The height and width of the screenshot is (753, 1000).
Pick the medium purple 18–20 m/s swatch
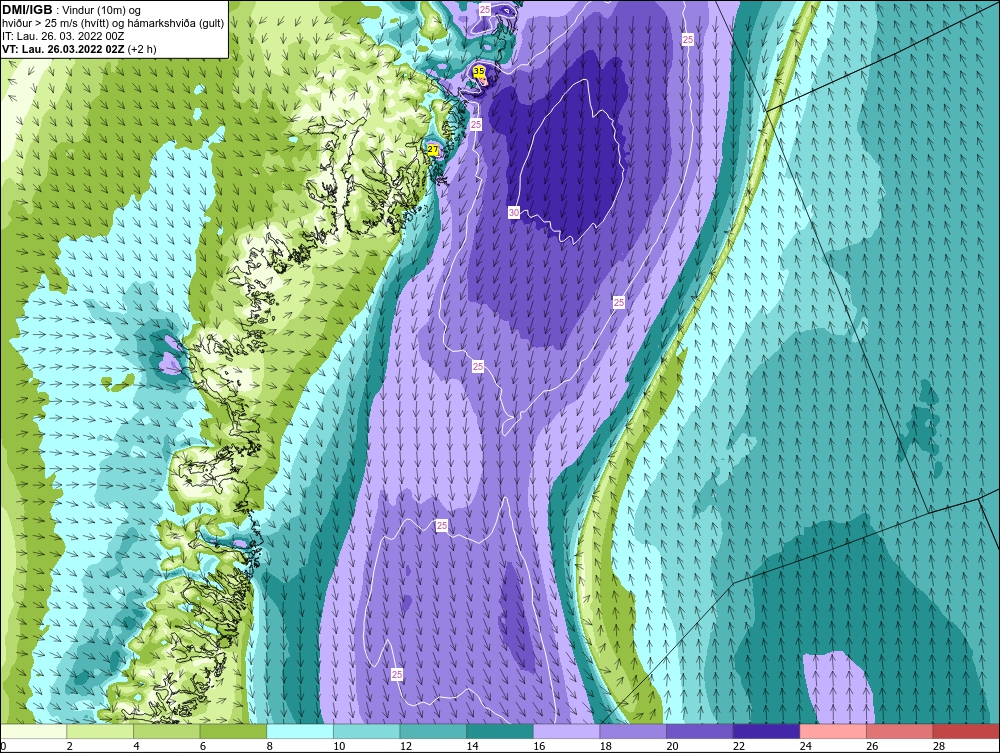[x=633, y=731]
